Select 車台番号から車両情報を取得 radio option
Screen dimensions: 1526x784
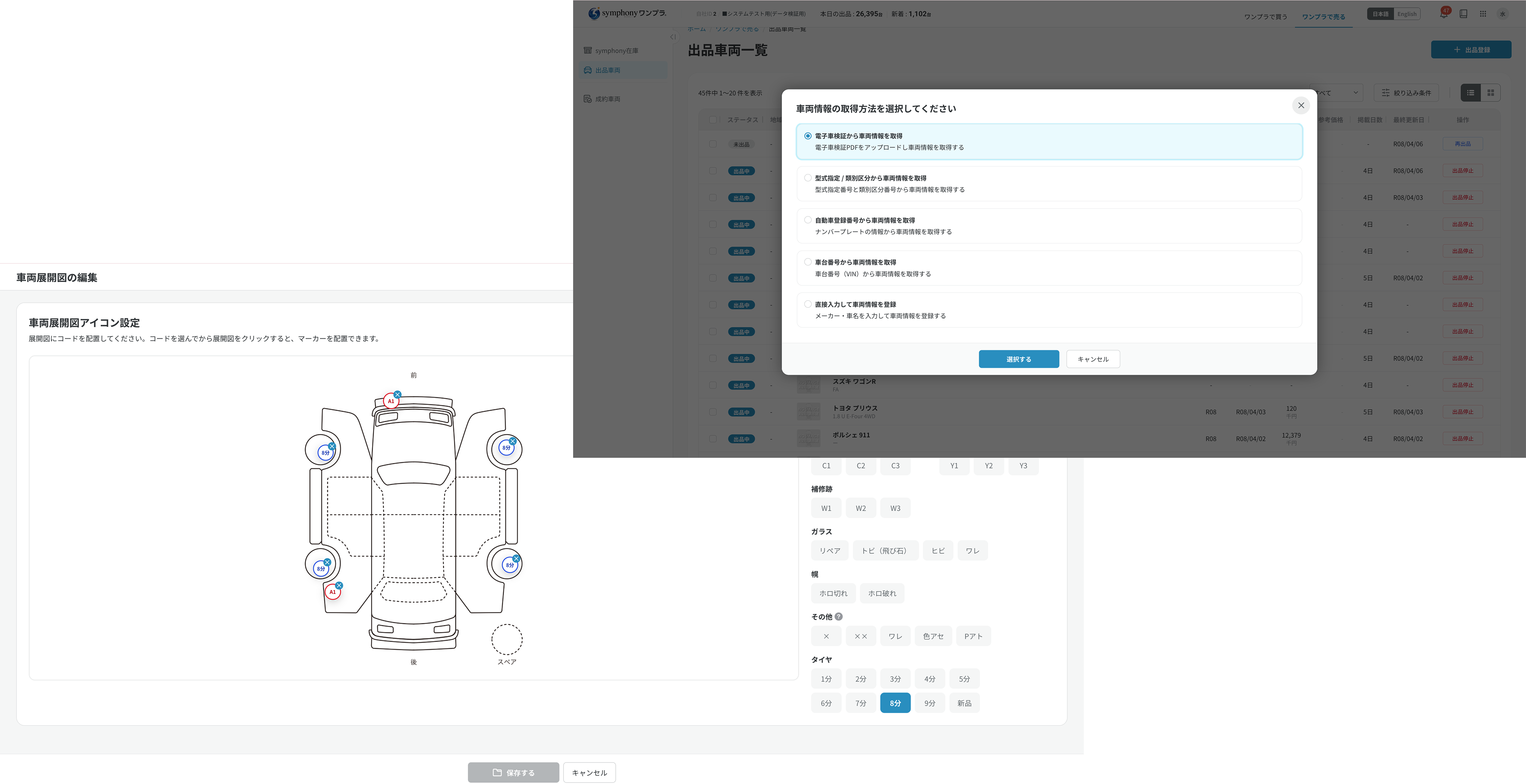point(807,262)
